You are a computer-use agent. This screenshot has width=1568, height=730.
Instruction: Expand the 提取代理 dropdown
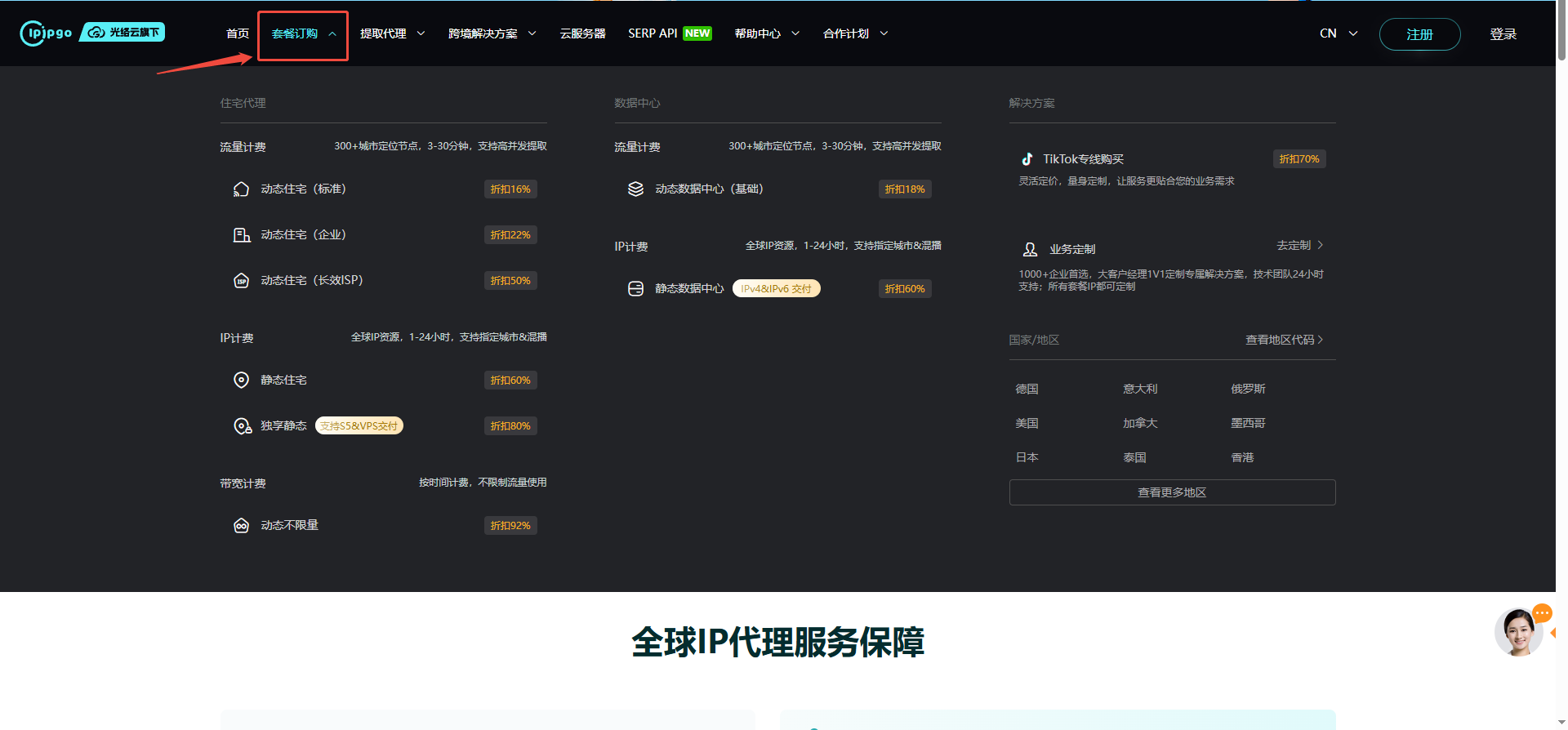[392, 33]
